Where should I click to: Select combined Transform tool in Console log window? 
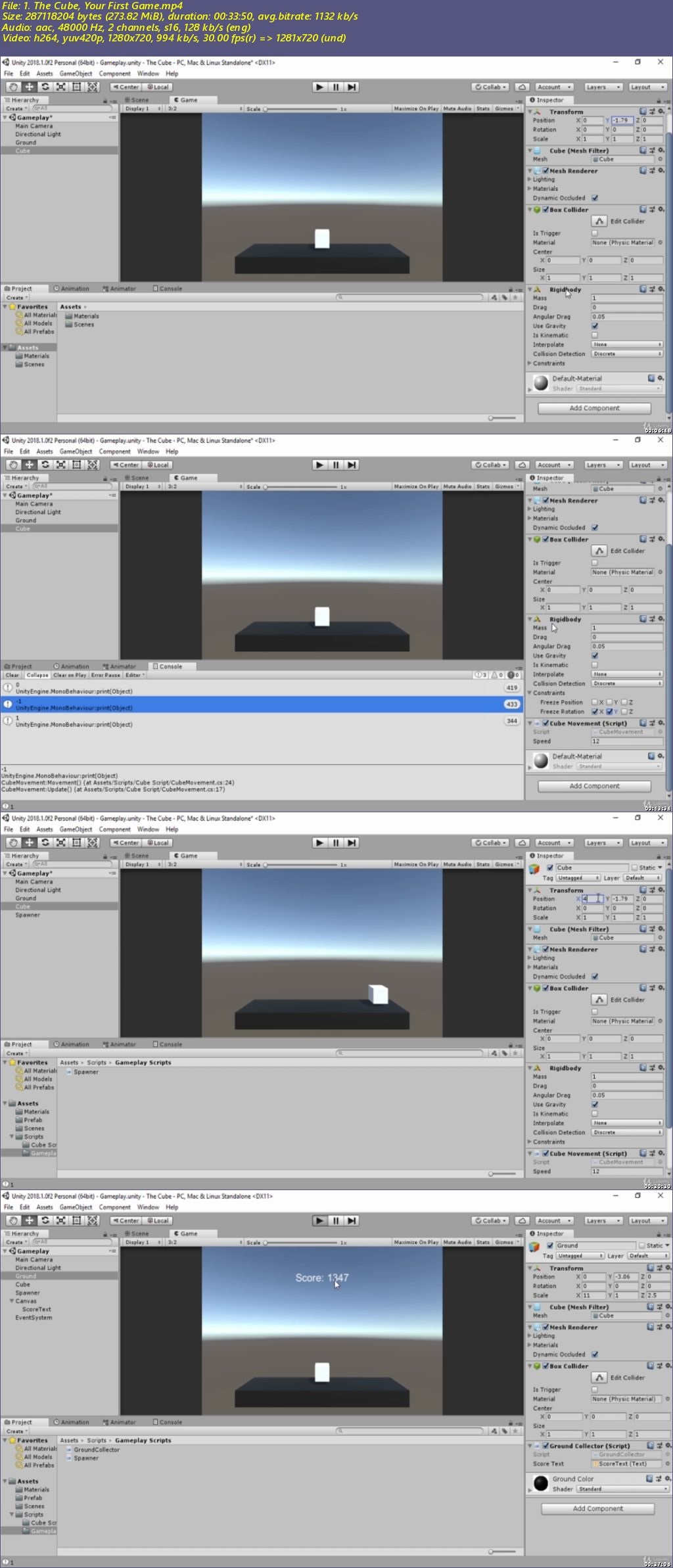click(92, 465)
